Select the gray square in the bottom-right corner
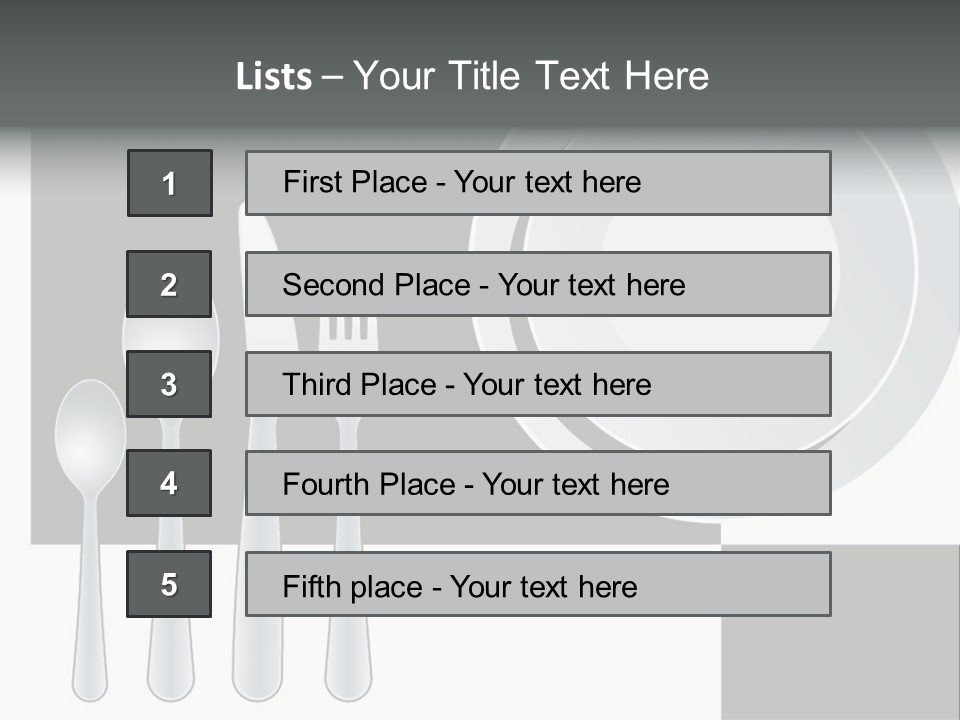 pyautogui.click(x=840, y=650)
